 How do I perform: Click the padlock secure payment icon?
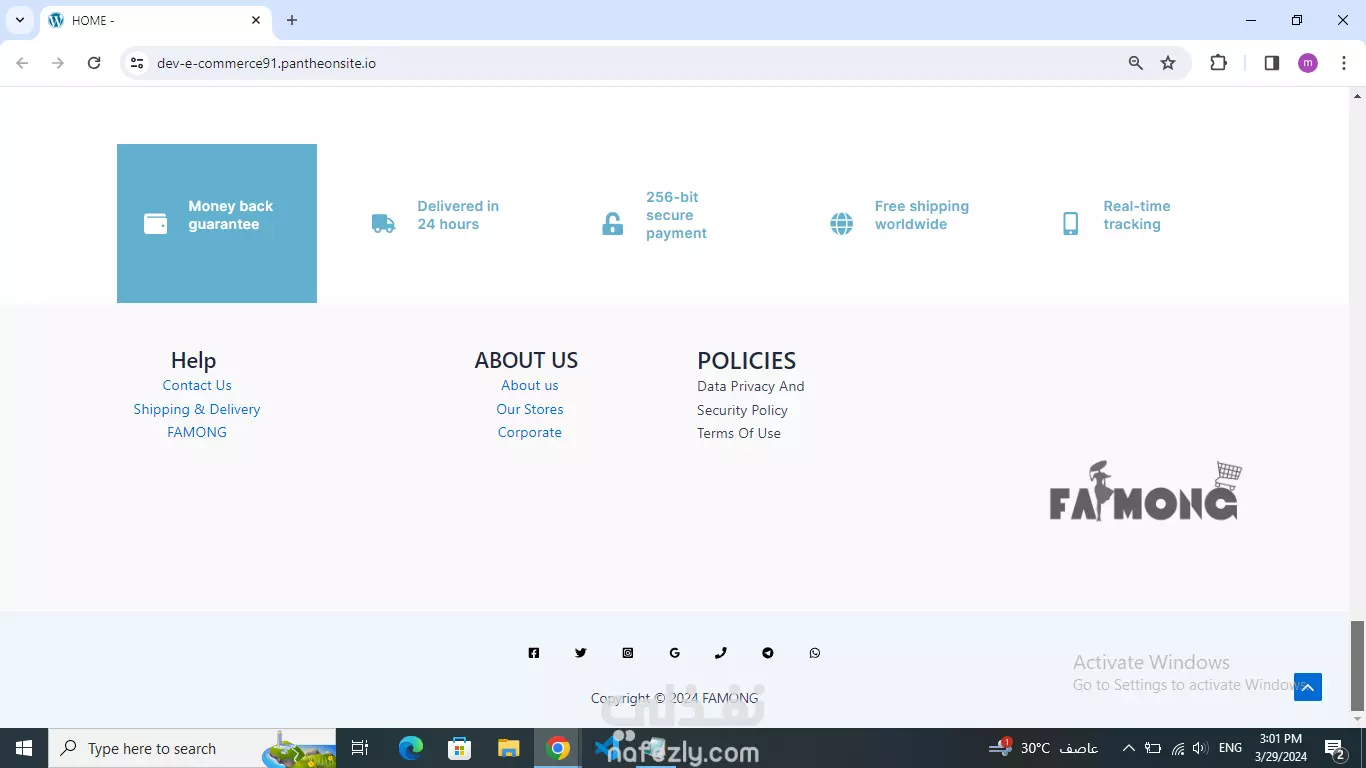click(x=612, y=224)
